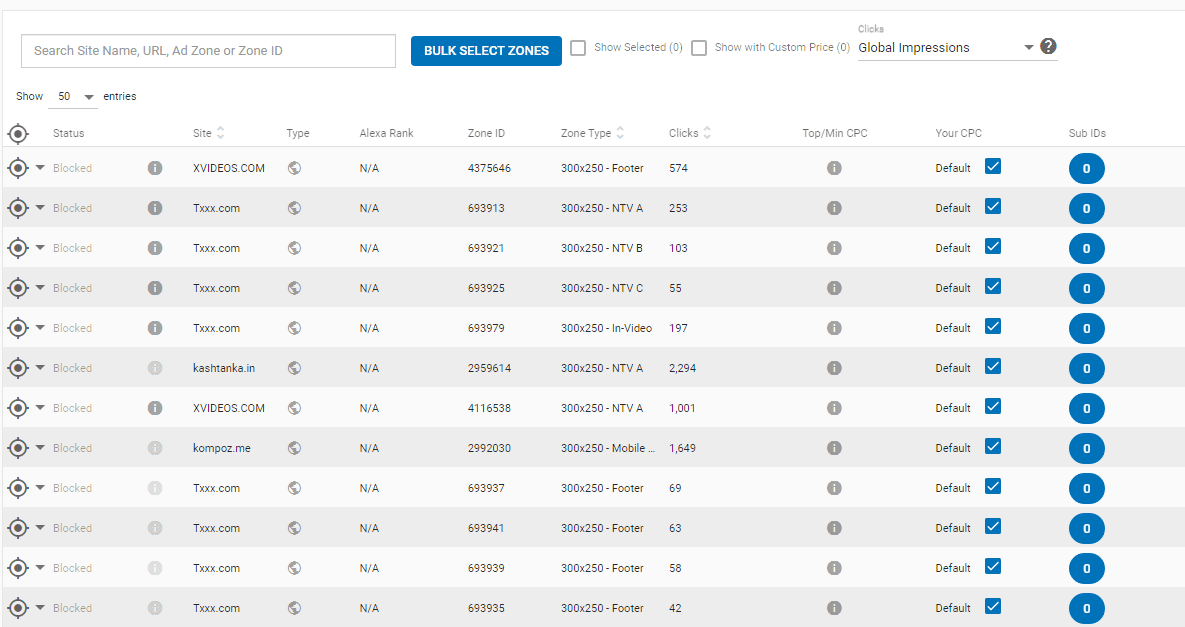This screenshot has width=1185, height=627.
Task: Expand status dropdown arrow for zone 4375646
Action: (40, 168)
